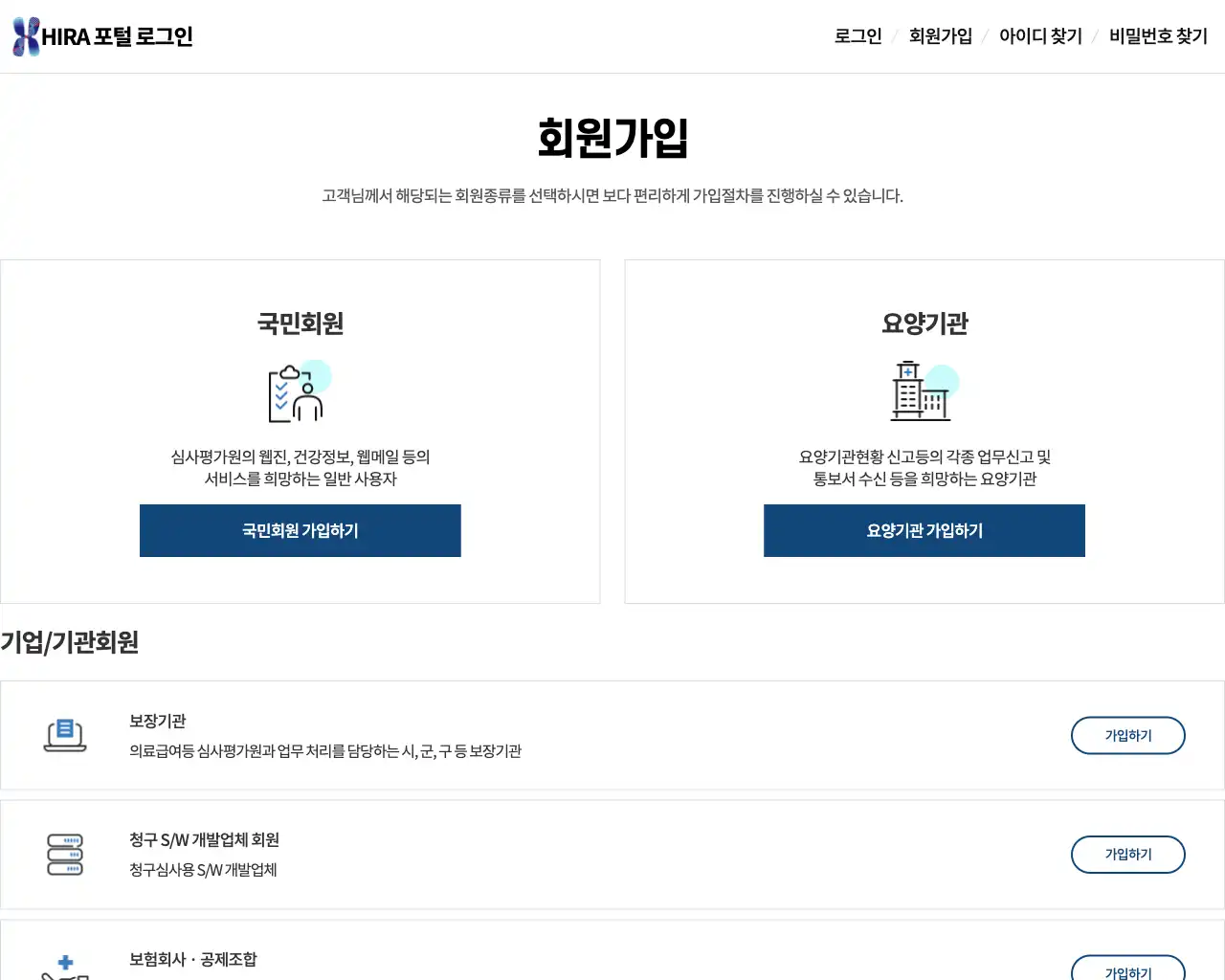This screenshot has height=980, width=1225.
Task: Click the 요양기관 card heading
Action: [x=924, y=323]
